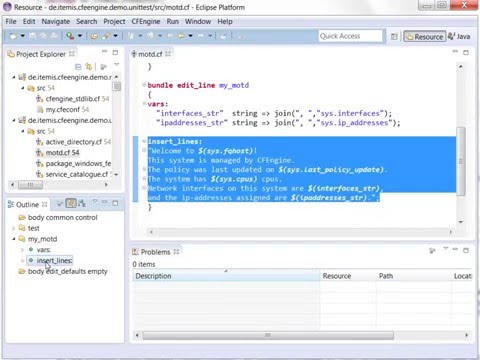Open Project Explorer View Menu triangle
Image resolution: width=480 pixels, height=360 pixels.
point(116,64)
